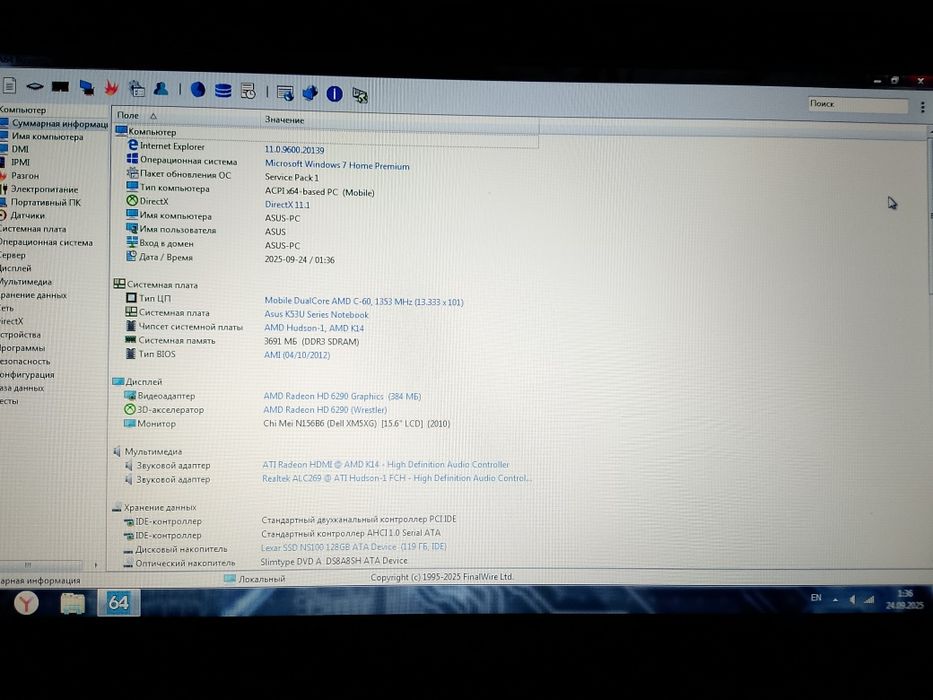Select the DirectX row Xbox icon
The image size is (933, 700).
pyautogui.click(x=132, y=201)
